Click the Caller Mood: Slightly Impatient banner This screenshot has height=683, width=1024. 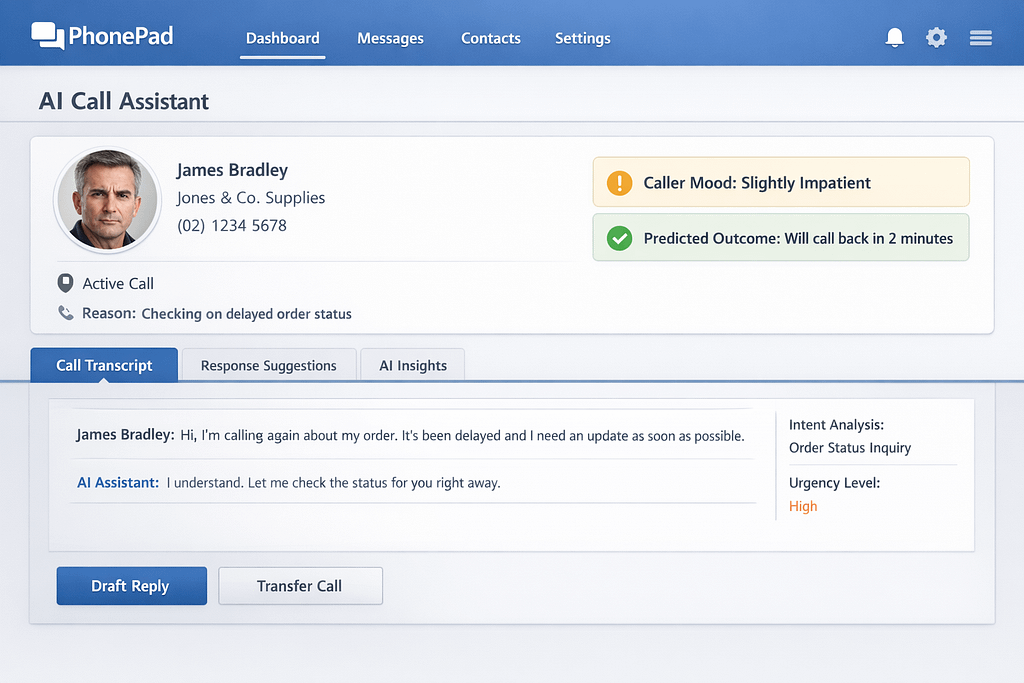[781, 182]
